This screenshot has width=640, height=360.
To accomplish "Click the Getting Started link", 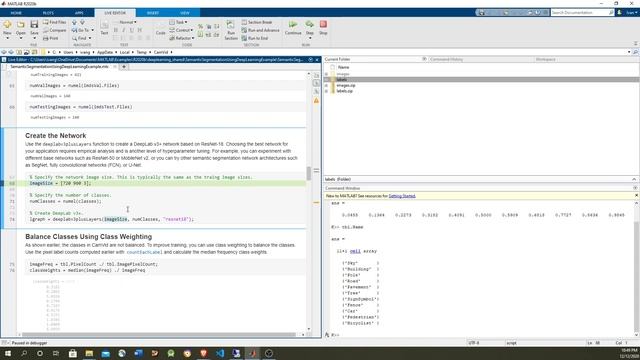I will tap(402, 196).
